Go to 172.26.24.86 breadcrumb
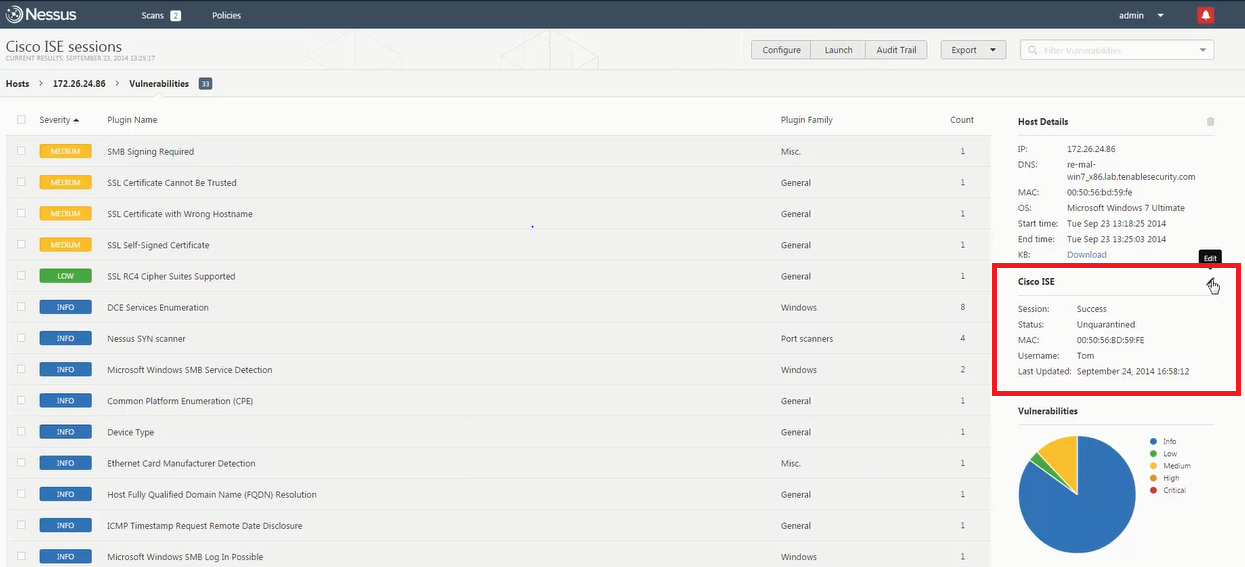Screen dimensions: 1245x567 (79, 84)
